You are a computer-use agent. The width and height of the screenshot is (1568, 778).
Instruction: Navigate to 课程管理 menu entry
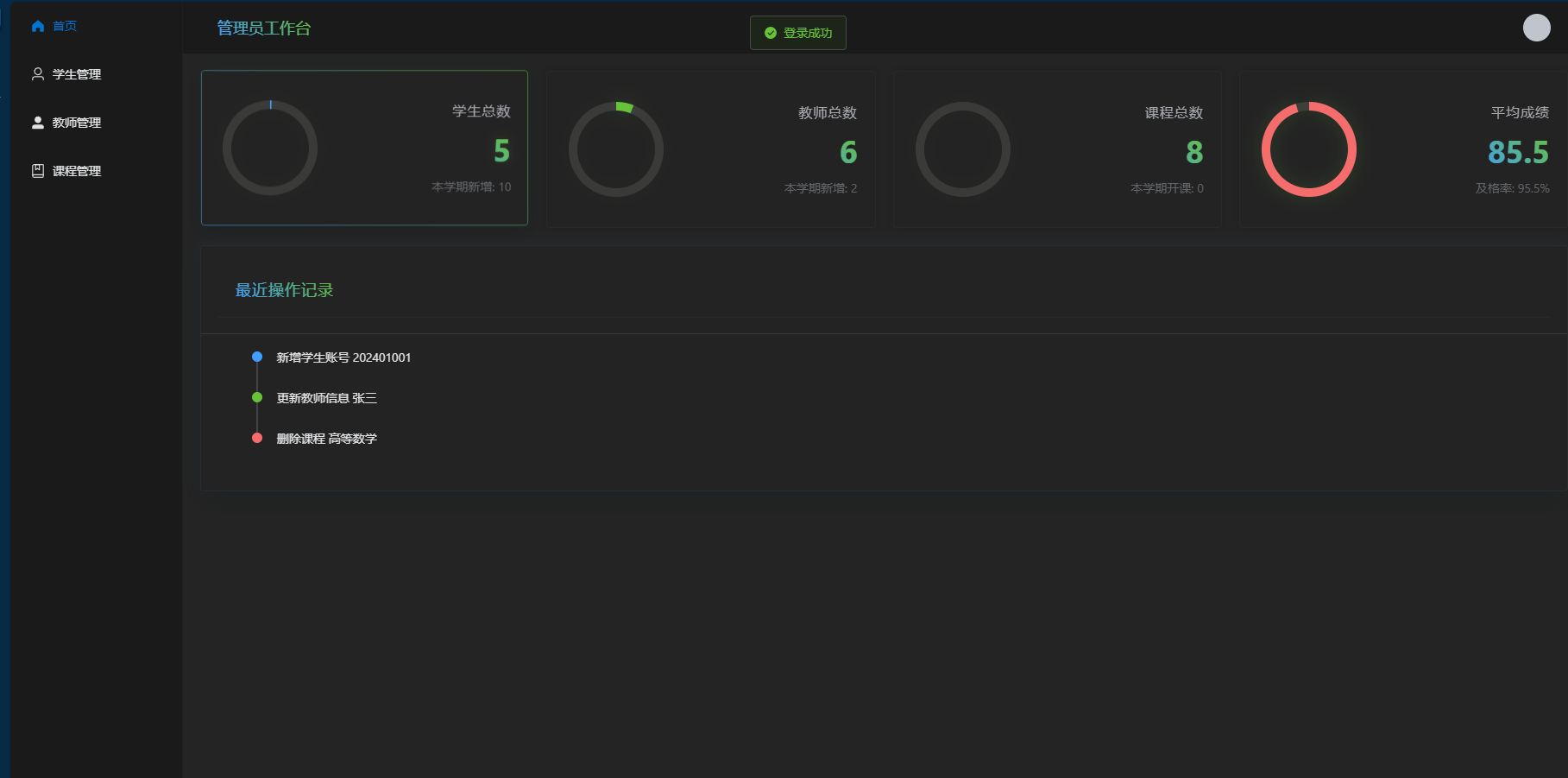tap(77, 171)
